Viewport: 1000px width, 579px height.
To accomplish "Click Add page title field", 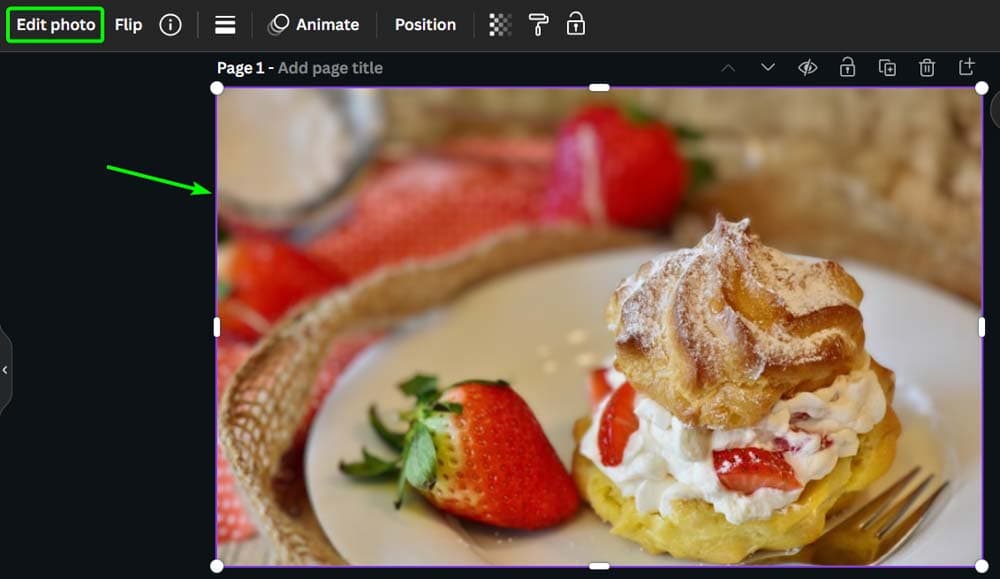I will (x=330, y=68).
